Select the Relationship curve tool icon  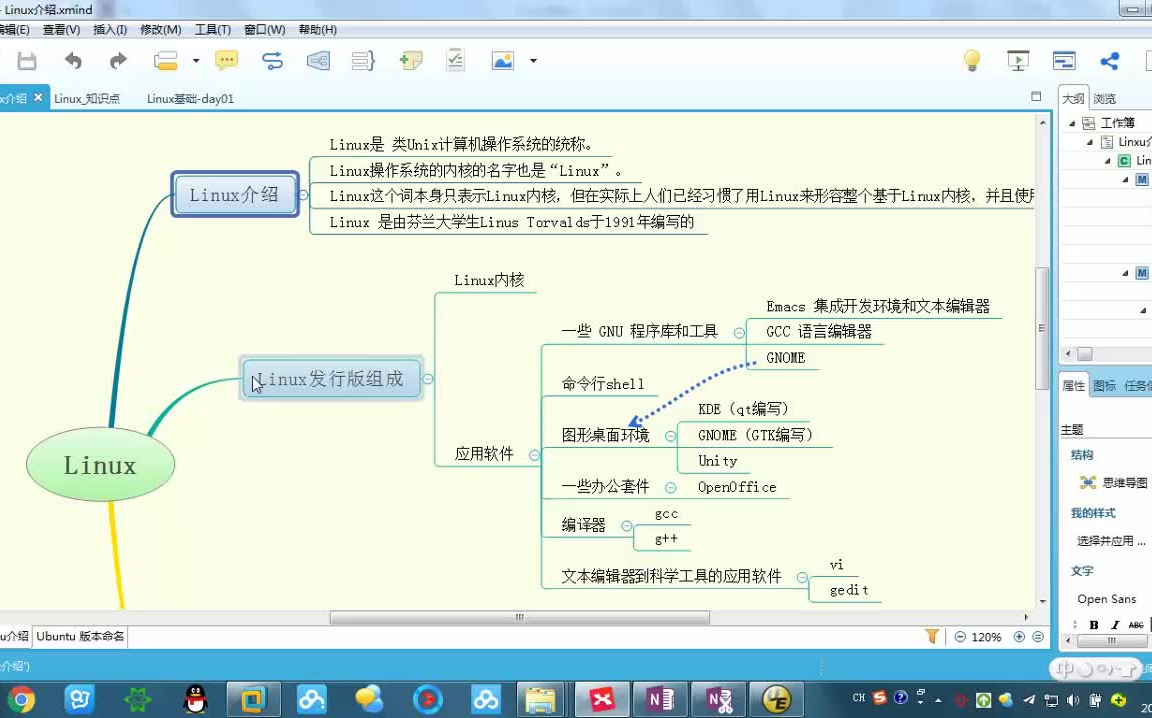272,60
